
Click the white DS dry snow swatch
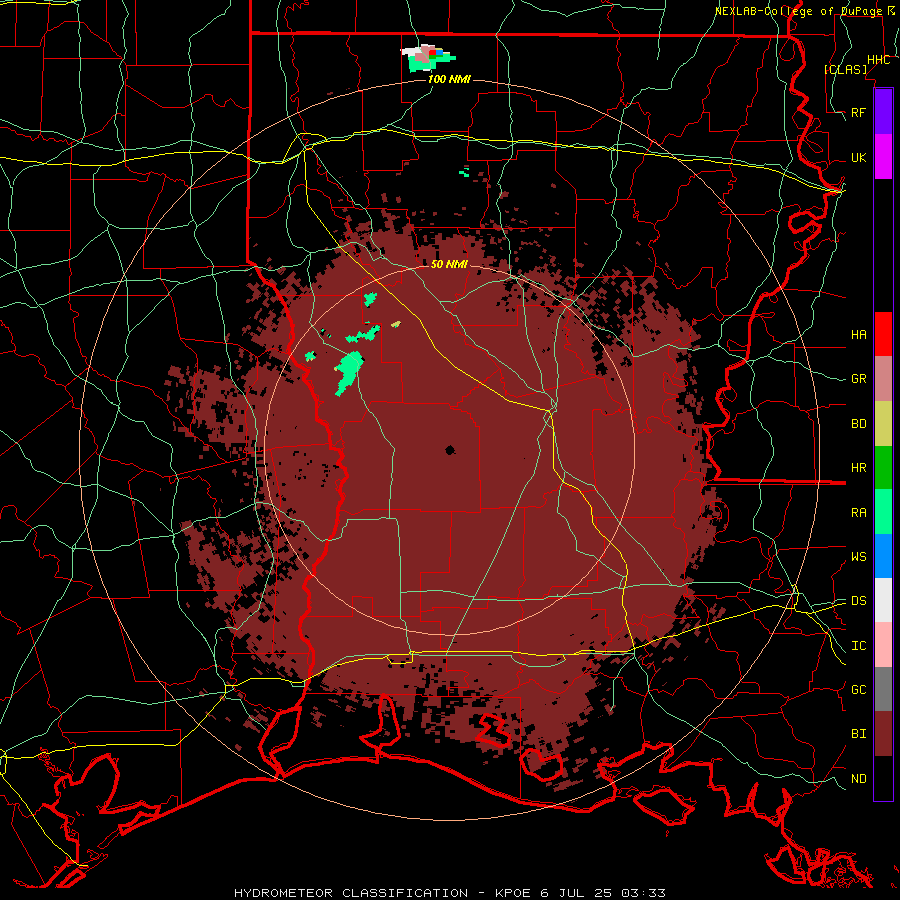point(883,600)
